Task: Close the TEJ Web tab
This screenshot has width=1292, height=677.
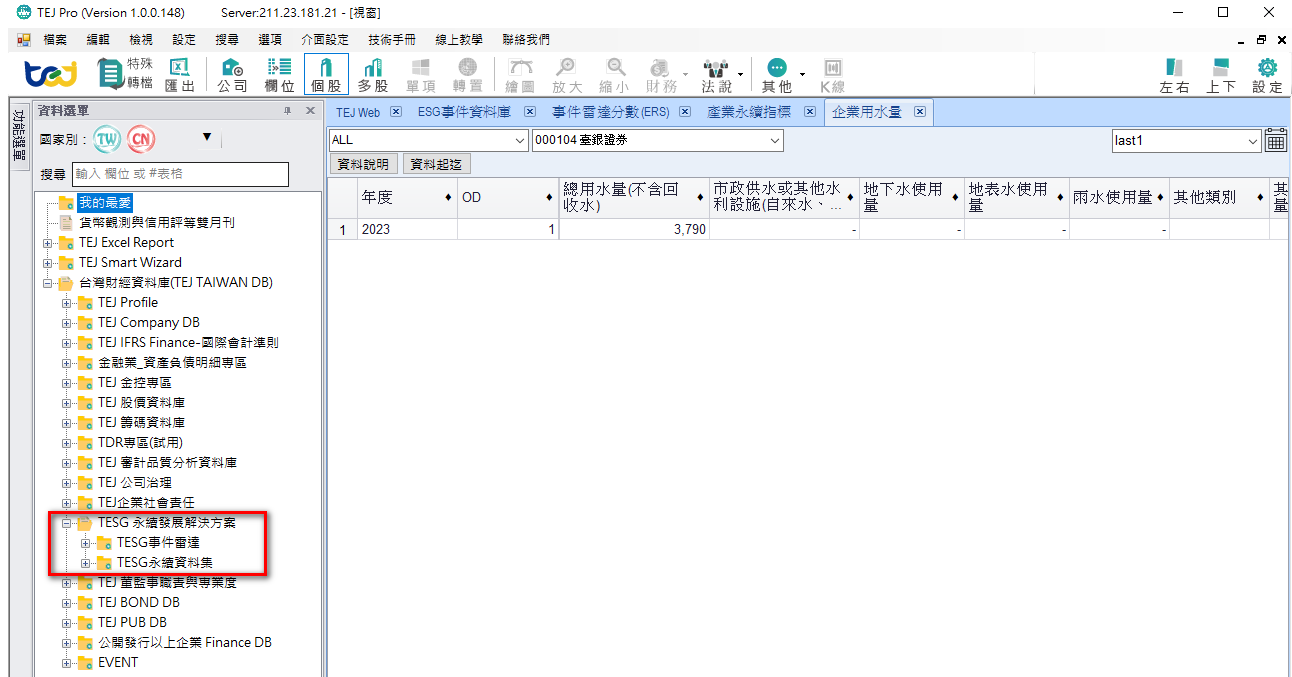Action: tap(396, 112)
